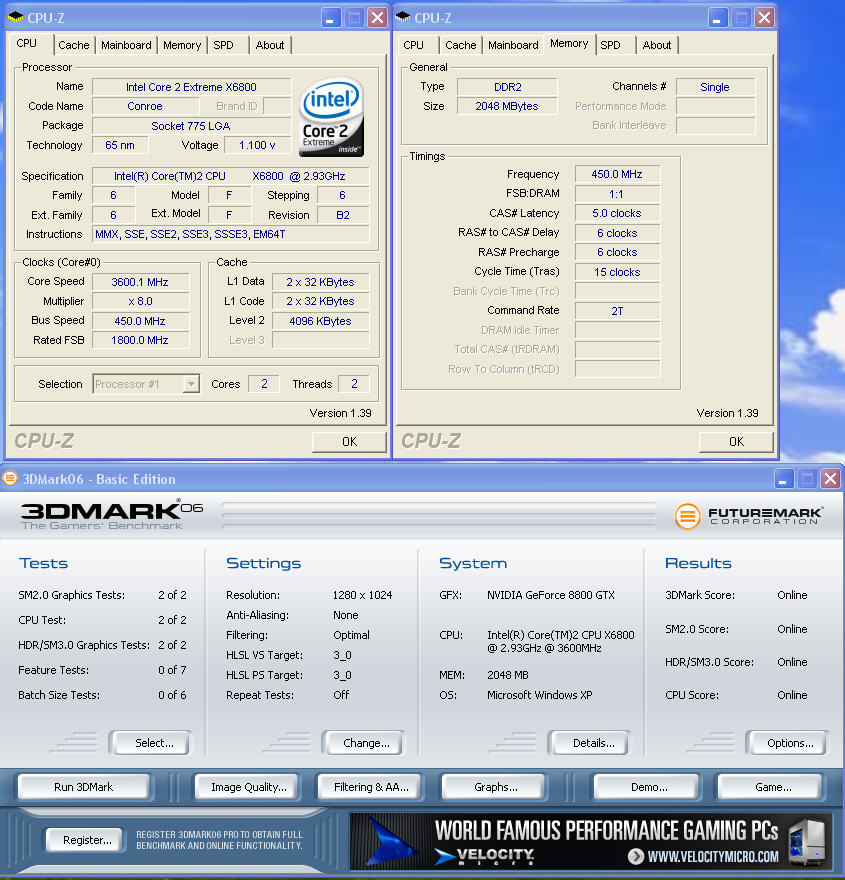
Task: Open the About tab in right CPU-Z window
Action: (656, 45)
